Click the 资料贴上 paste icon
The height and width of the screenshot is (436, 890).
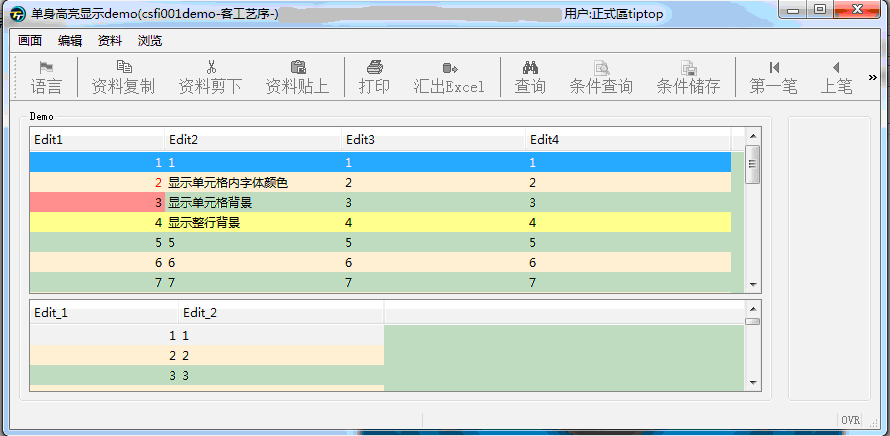[x=298, y=67]
